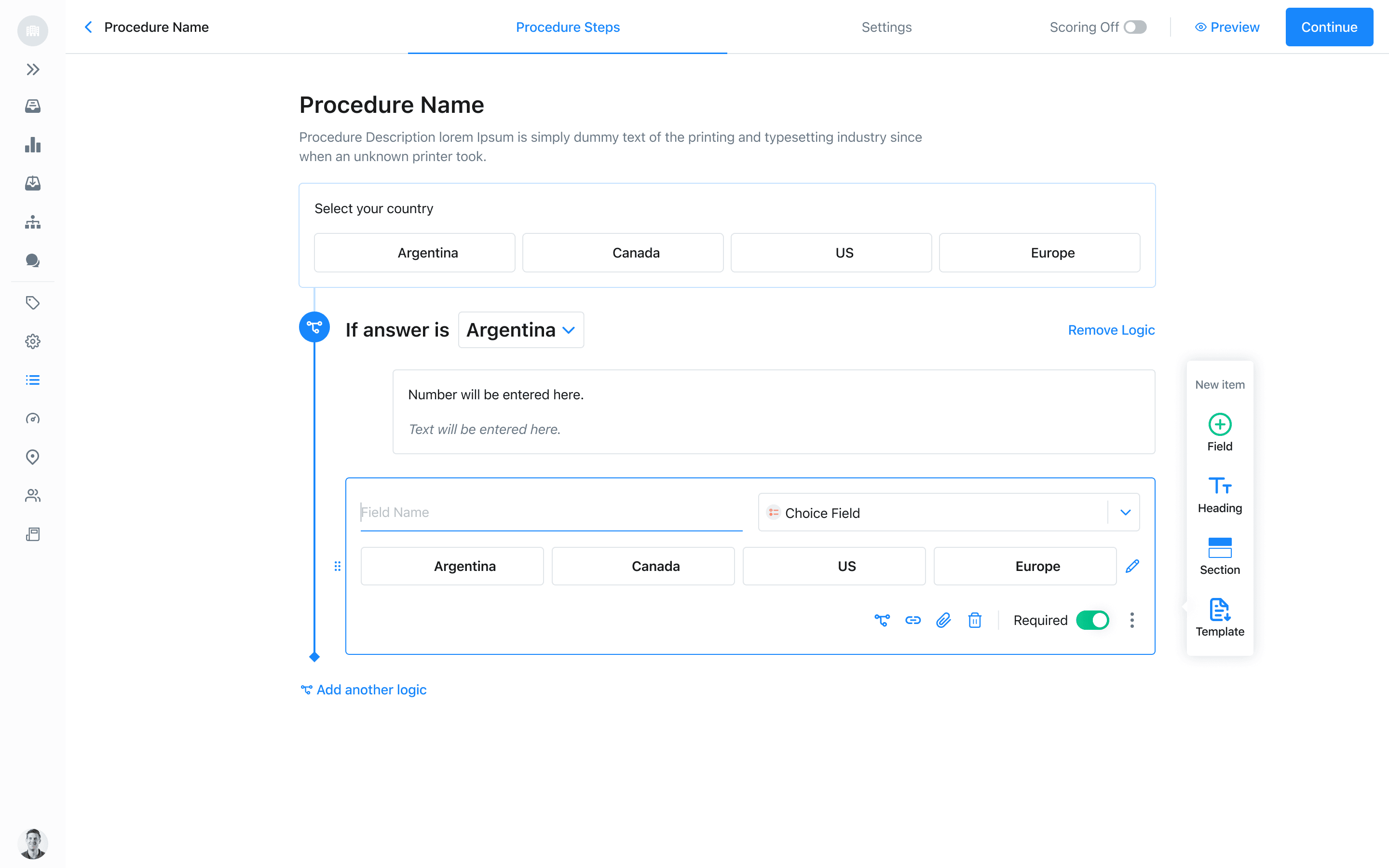
Task: Select Europe in Select your country
Action: (1039, 253)
